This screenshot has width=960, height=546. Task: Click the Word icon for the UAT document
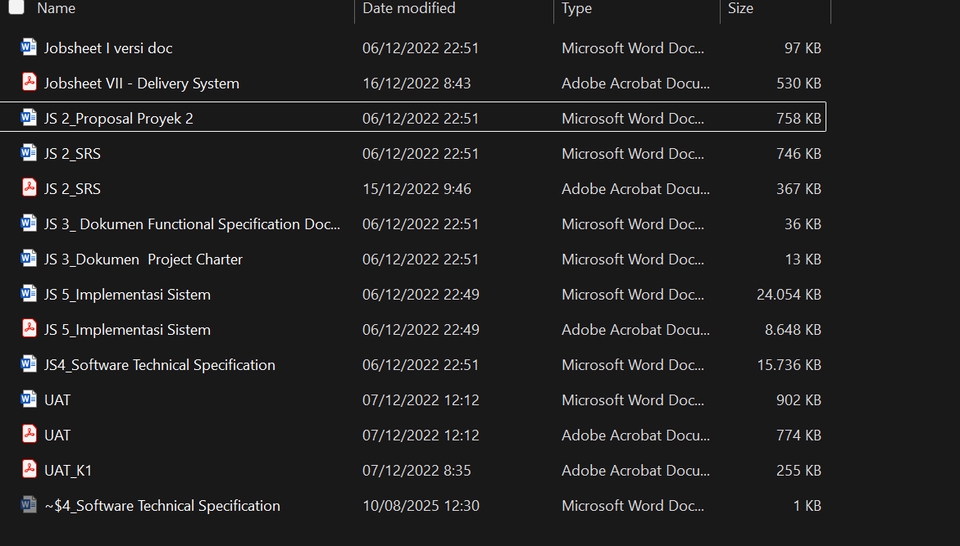click(x=28, y=400)
